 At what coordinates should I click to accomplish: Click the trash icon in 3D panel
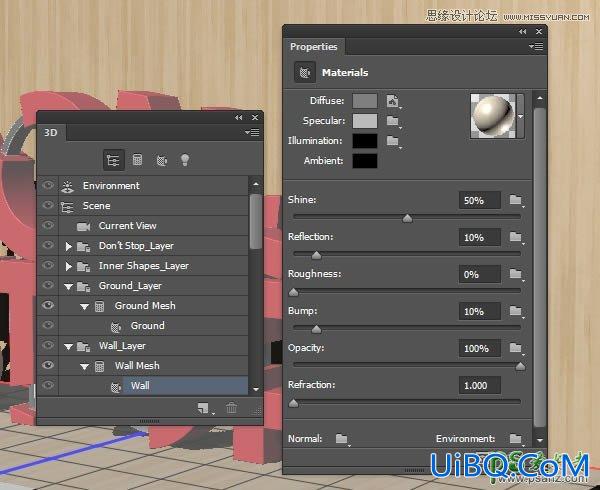coord(232,408)
